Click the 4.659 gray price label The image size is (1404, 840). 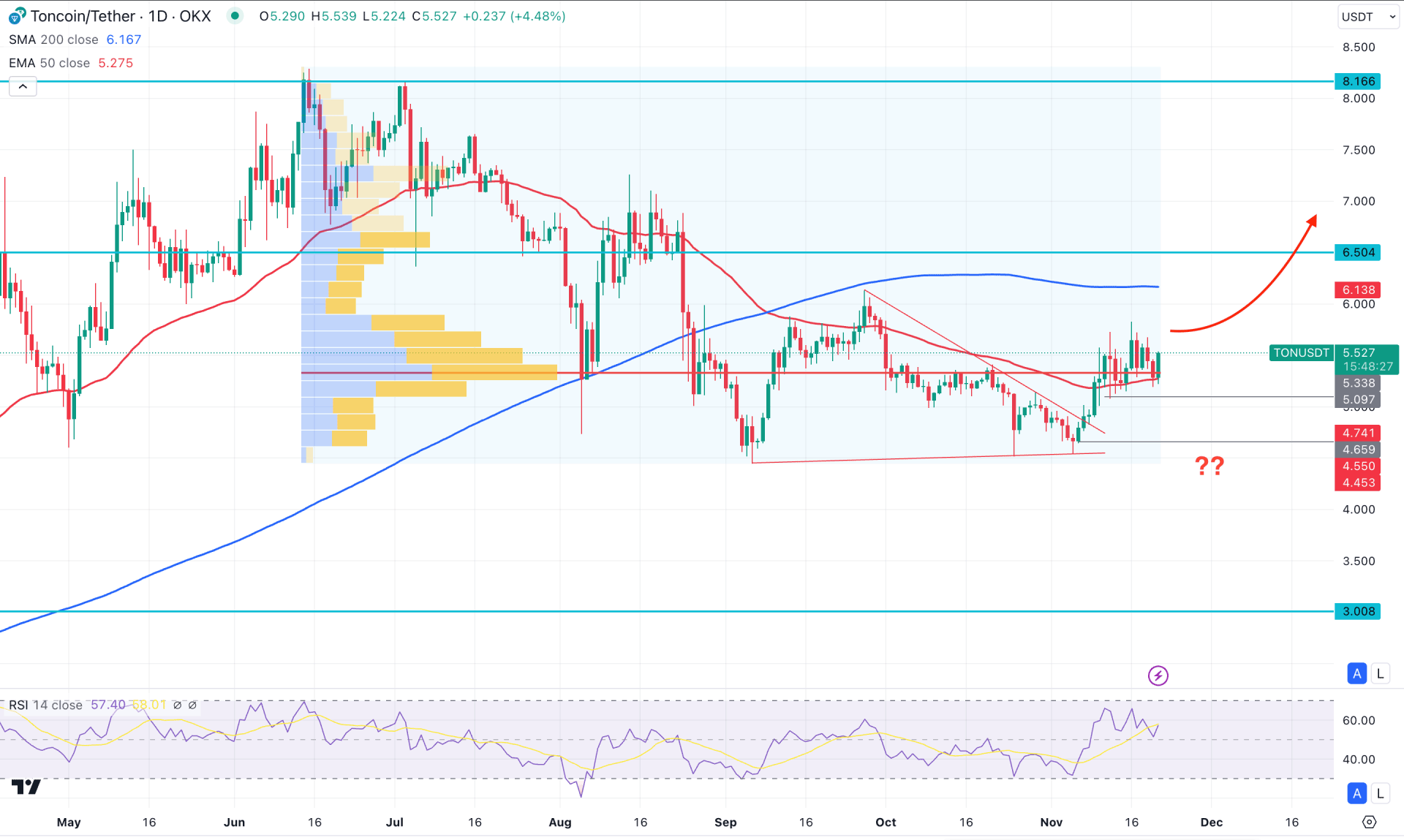(1358, 450)
